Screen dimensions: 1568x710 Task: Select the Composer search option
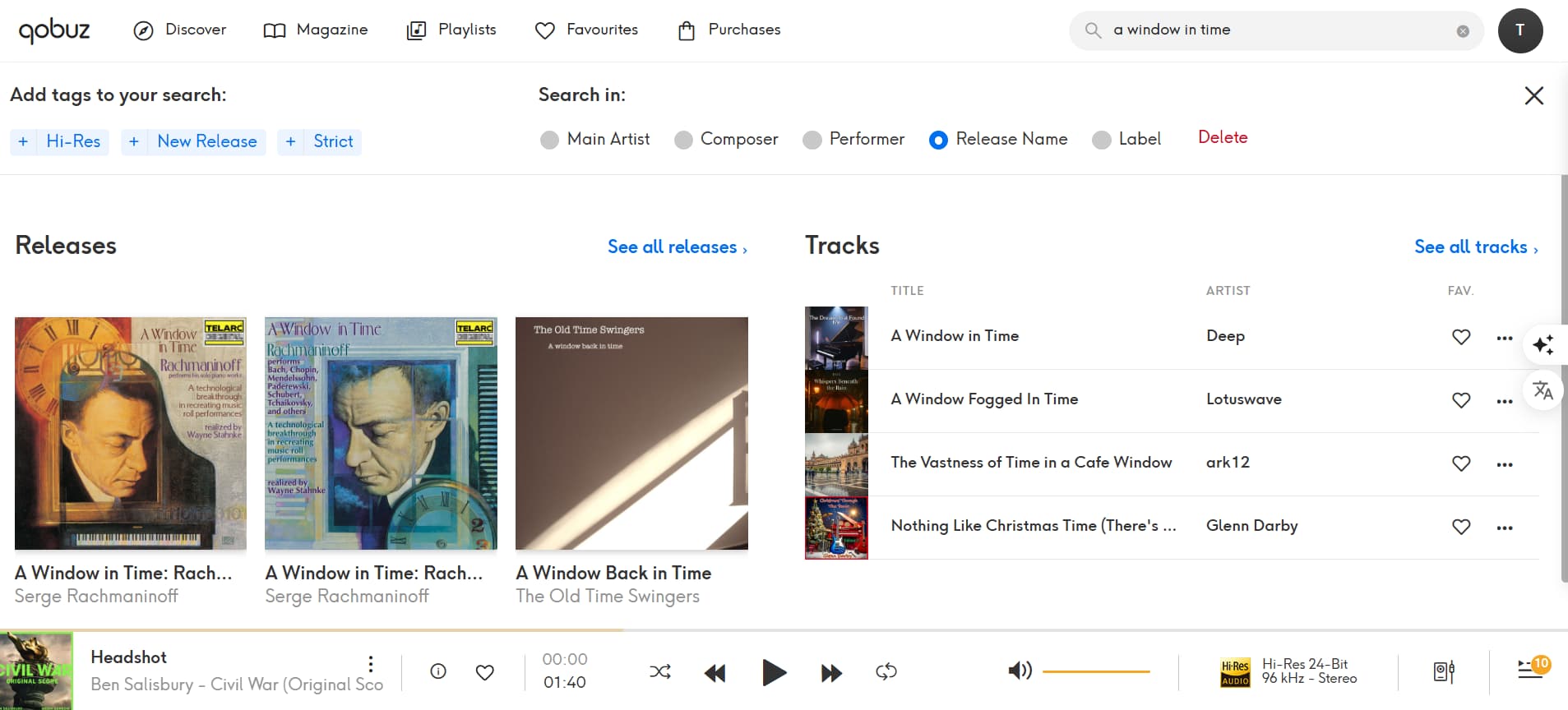[682, 140]
